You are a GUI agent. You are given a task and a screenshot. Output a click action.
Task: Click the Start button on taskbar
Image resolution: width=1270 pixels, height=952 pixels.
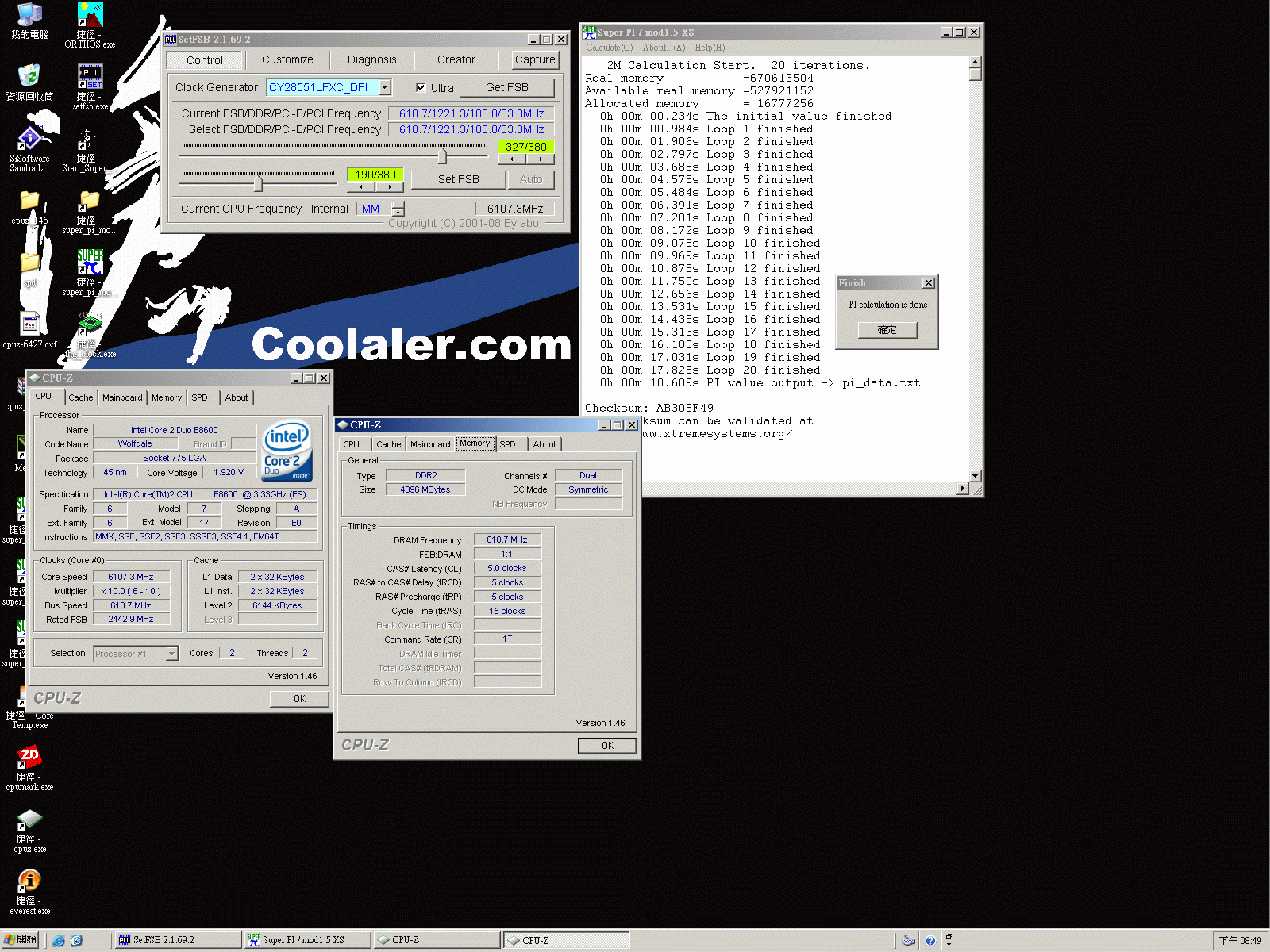point(20,940)
